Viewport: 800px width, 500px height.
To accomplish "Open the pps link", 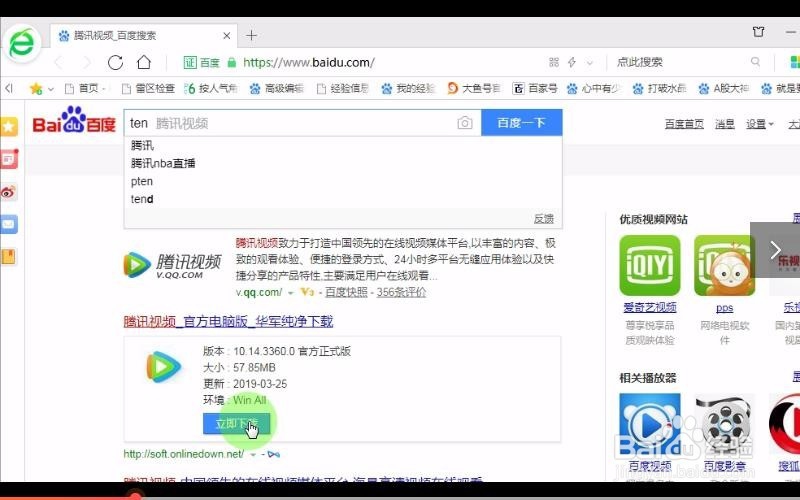I will [724, 308].
